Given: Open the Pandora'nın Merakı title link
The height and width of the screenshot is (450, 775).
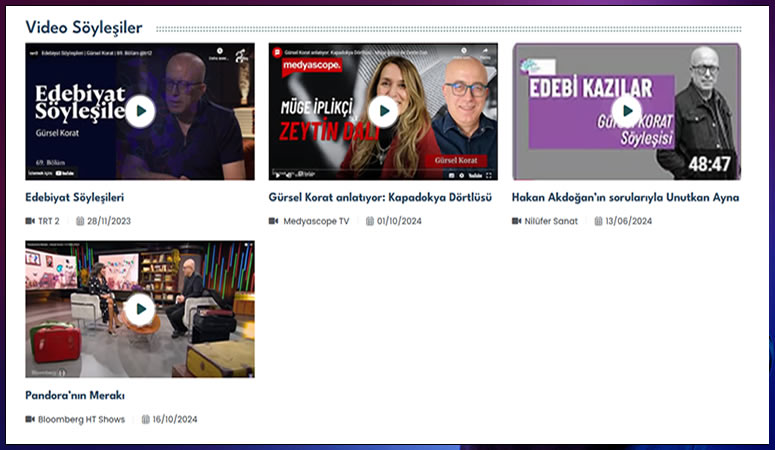Looking at the screenshot, I should pos(74,396).
